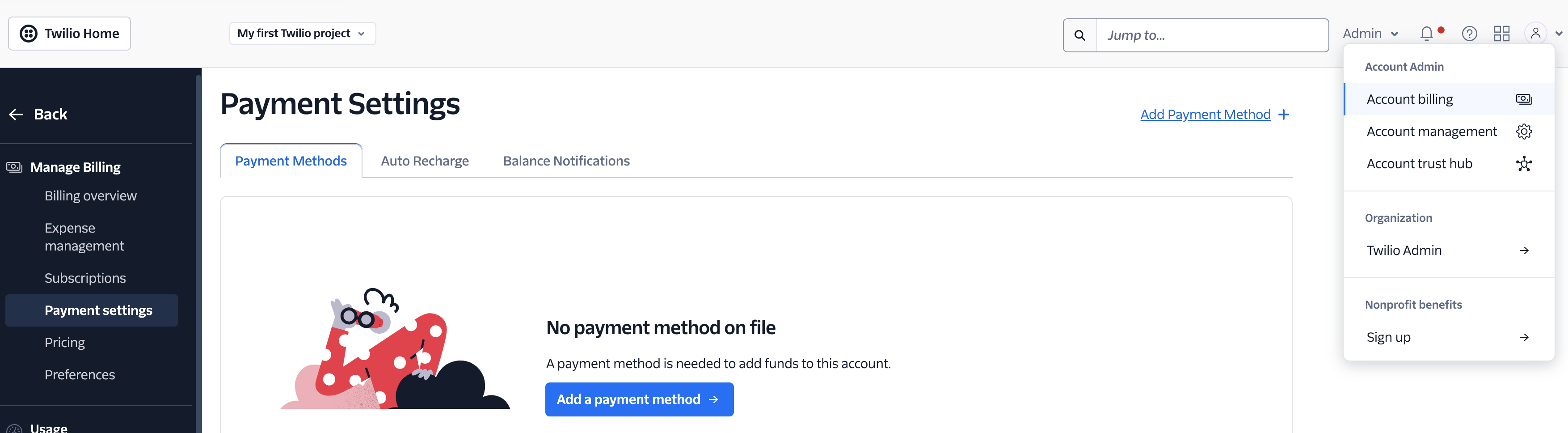Switch to the Auto Recharge tab

click(x=425, y=161)
